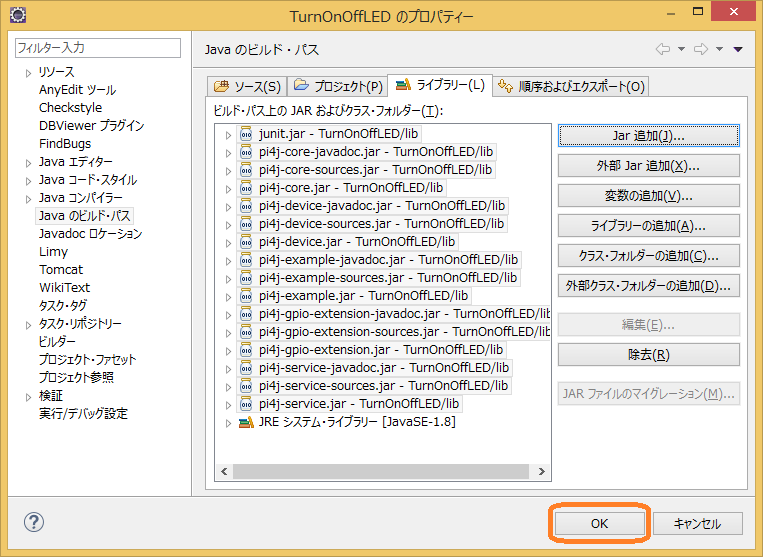The image size is (763, 557).
Task: Switch to the ソース(S) tab
Action: coord(247,87)
